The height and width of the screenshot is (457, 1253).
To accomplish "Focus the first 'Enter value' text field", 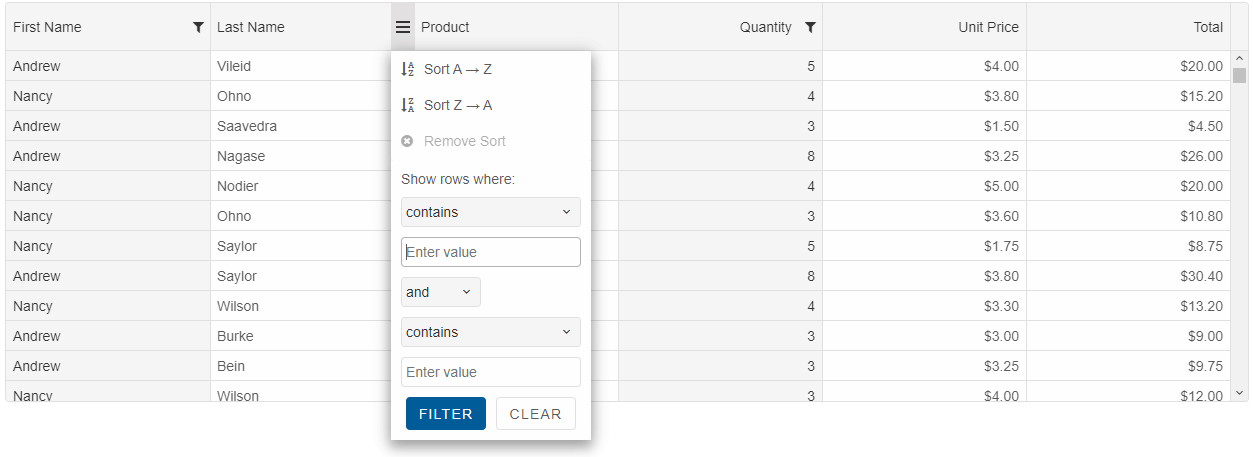I will coord(490,252).
